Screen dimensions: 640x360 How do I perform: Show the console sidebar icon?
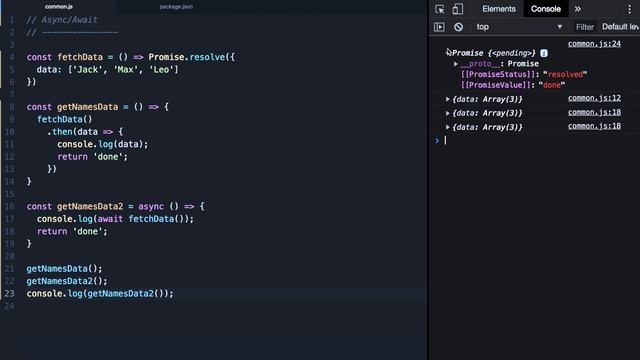[439, 27]
